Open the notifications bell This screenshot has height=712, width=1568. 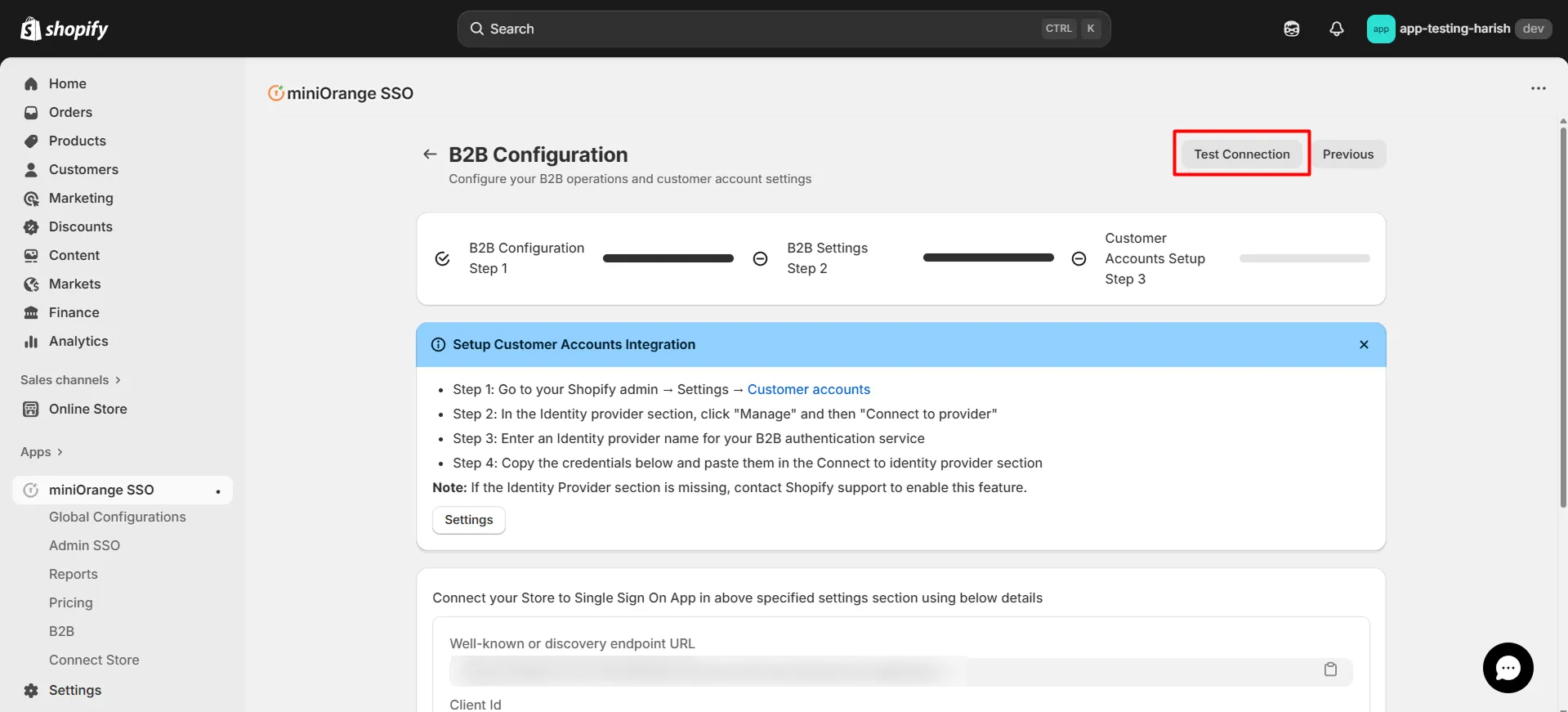coord(1336,29)
